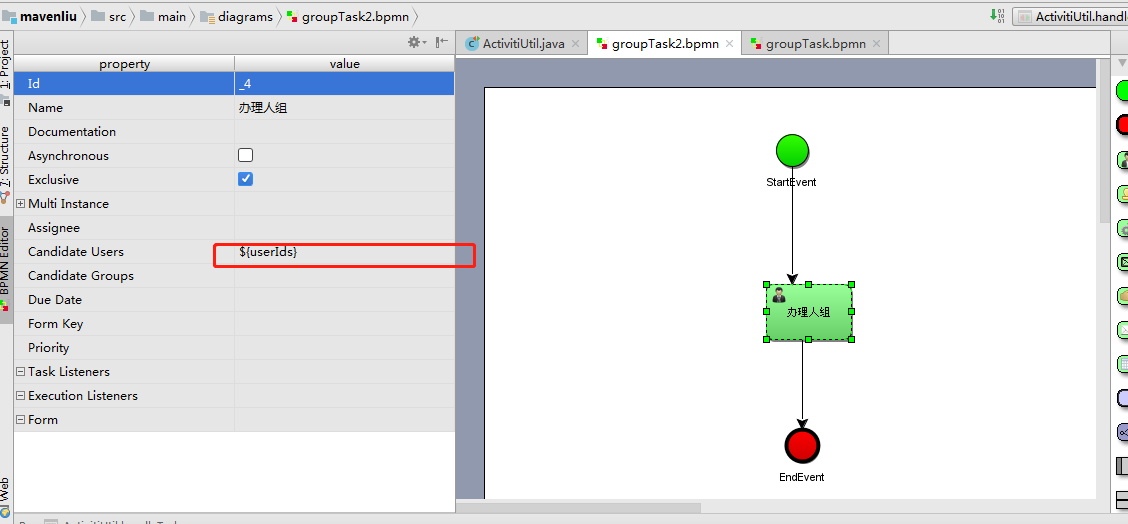Select the Documentation property row
The width and height of the screenshot is (1128, 524).
(x=235, y=132)
